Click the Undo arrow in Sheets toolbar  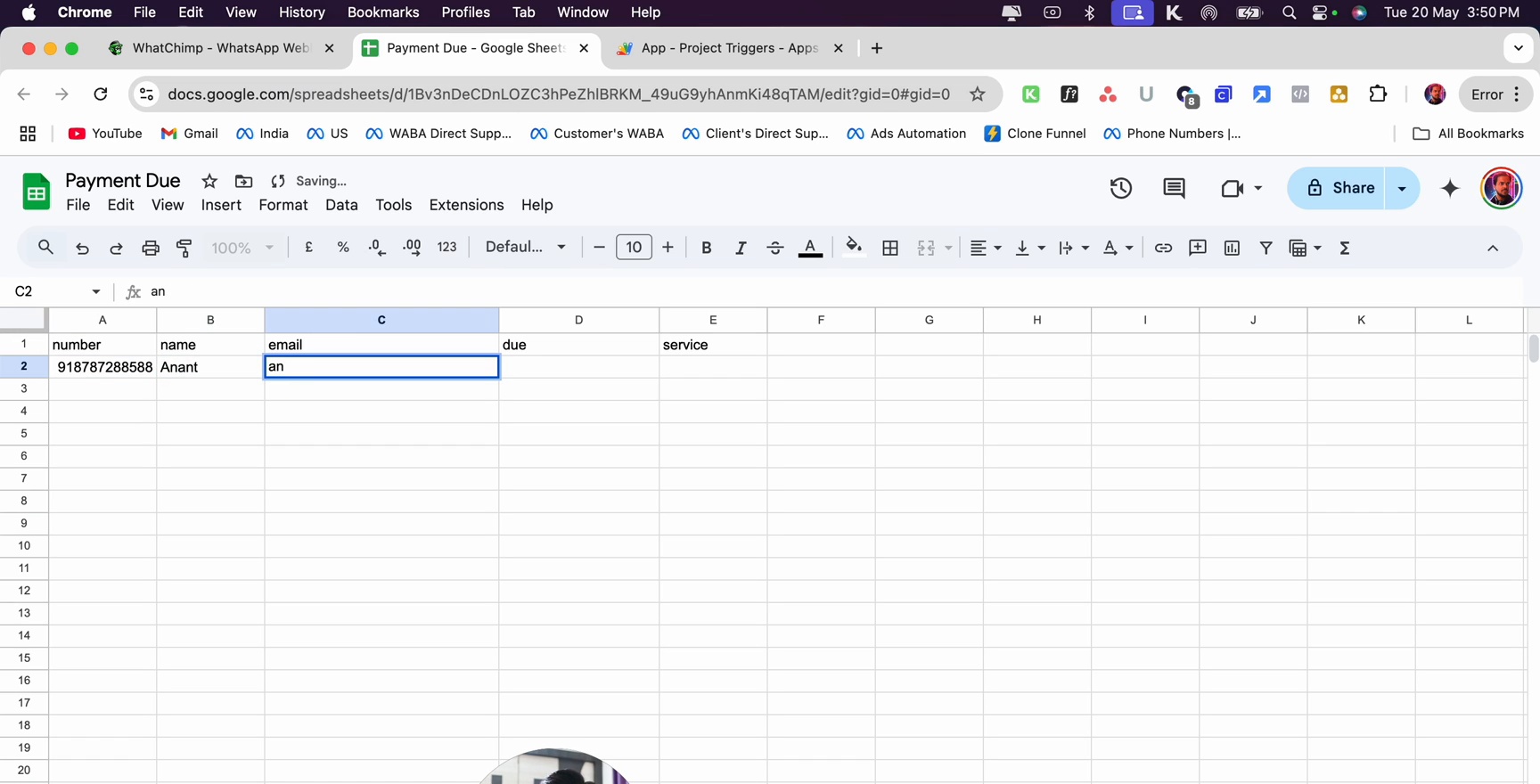(x=82, y=248)
